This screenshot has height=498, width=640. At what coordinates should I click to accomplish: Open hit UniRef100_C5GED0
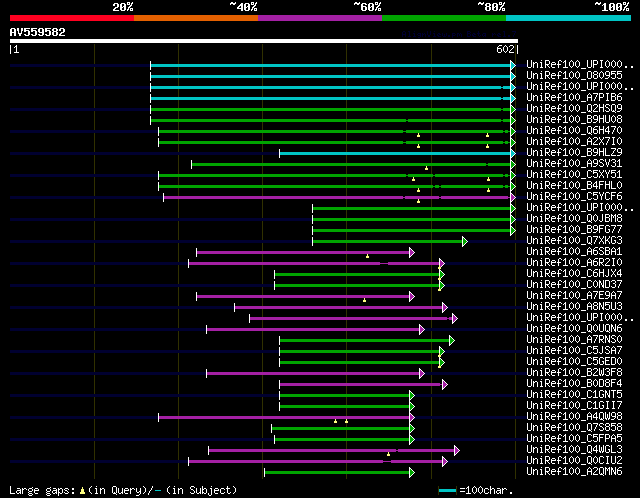coord(574,362)
